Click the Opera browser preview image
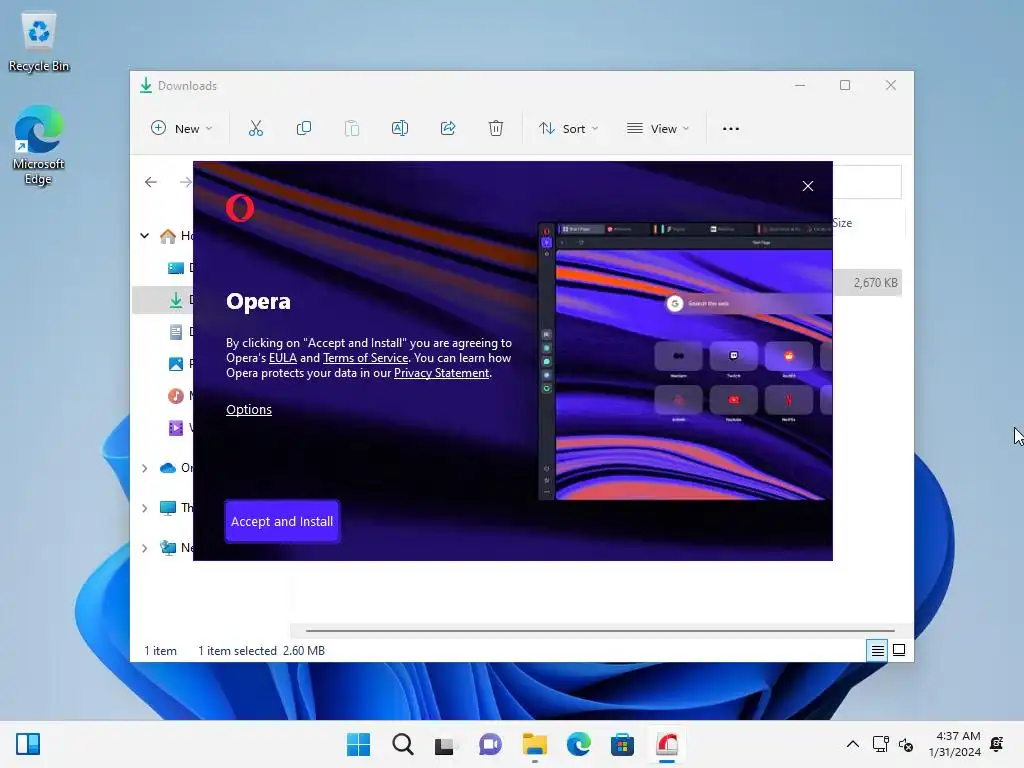This screenshot has width=1024, height=768. coord(685,361)
